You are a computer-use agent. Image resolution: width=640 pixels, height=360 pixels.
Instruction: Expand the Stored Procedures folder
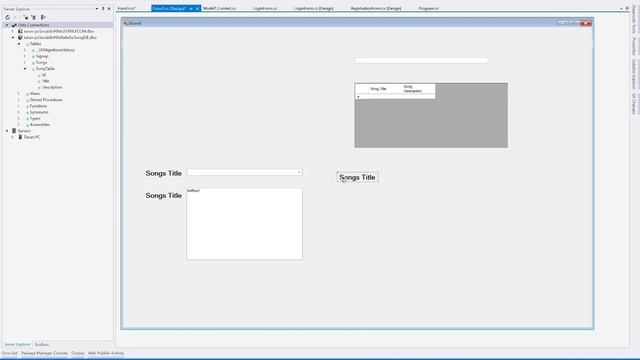pyautogui.click(x=19, y=100)
